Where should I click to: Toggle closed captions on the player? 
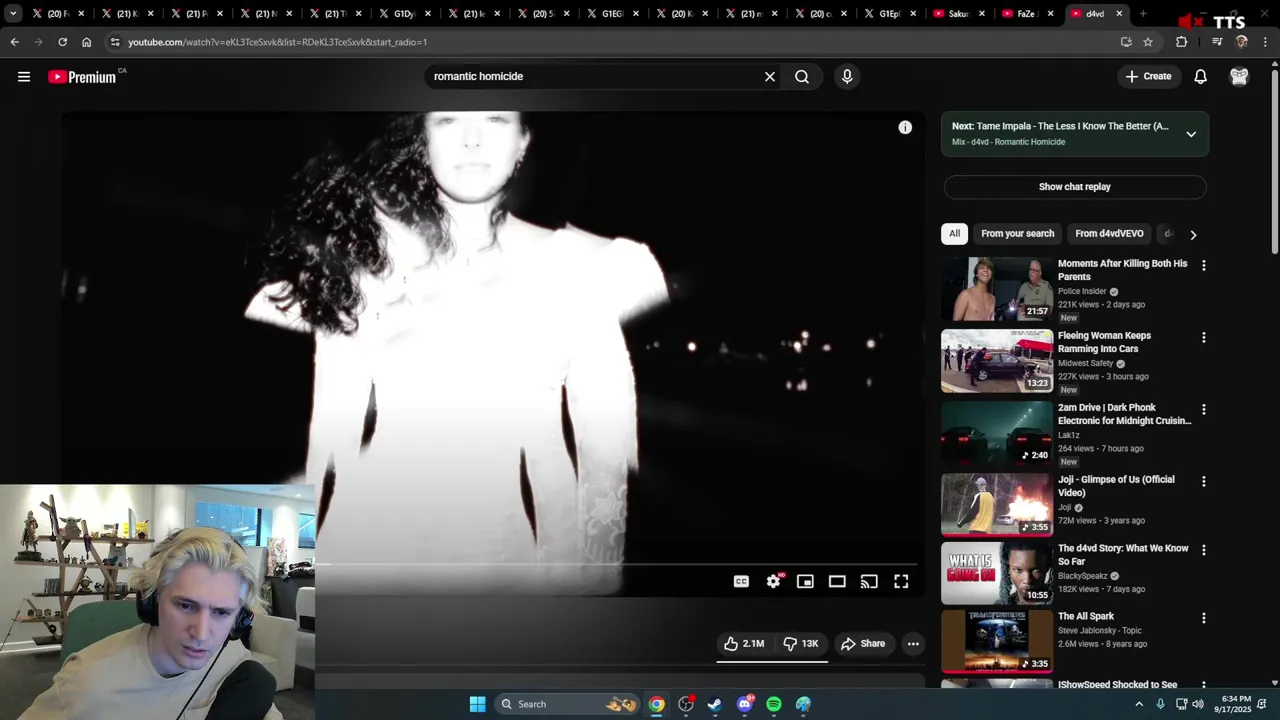click(x=741, y=582)
